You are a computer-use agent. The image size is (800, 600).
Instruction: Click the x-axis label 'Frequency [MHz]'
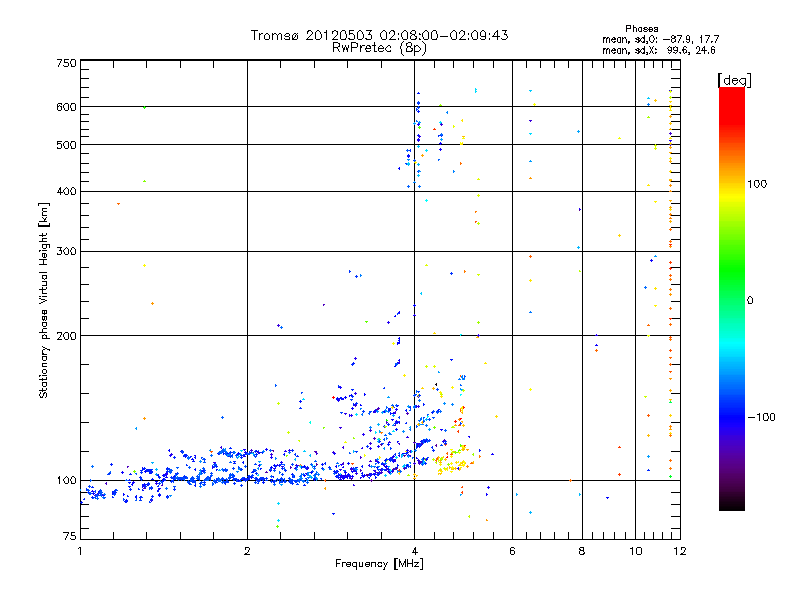(x=379, y=564)
